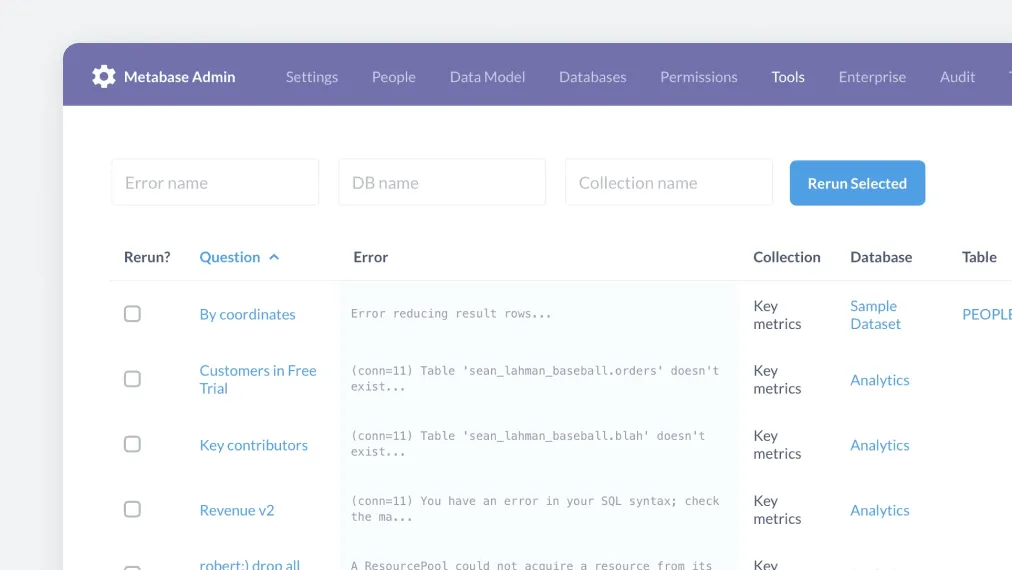Navigate to the Permissions tab
Screen dimensions: 1012x570
pos(698,77)
